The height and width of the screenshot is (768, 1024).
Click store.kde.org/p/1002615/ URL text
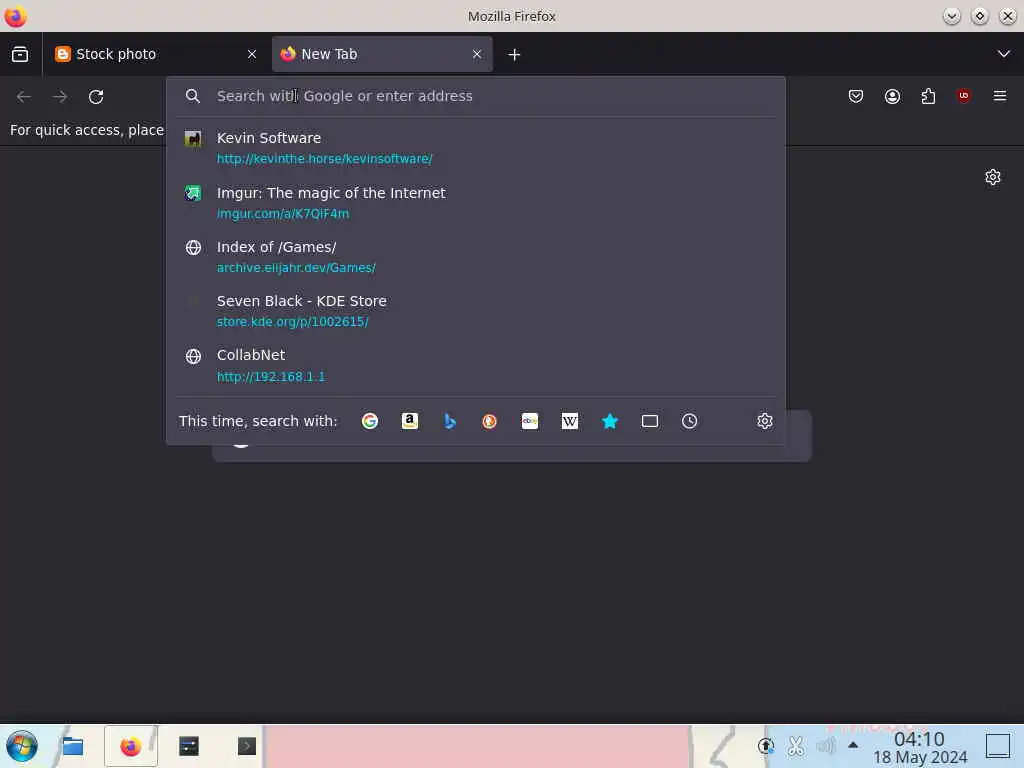coord(293,322)
